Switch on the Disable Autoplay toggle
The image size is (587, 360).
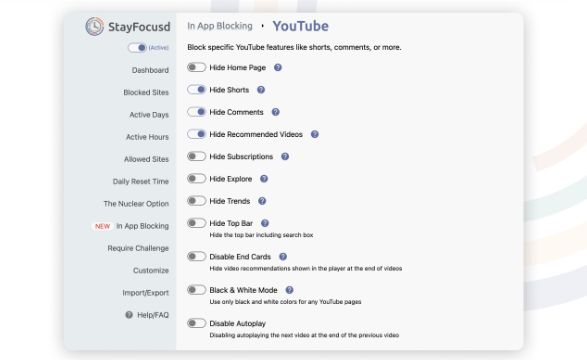click(x=197, y=323)
